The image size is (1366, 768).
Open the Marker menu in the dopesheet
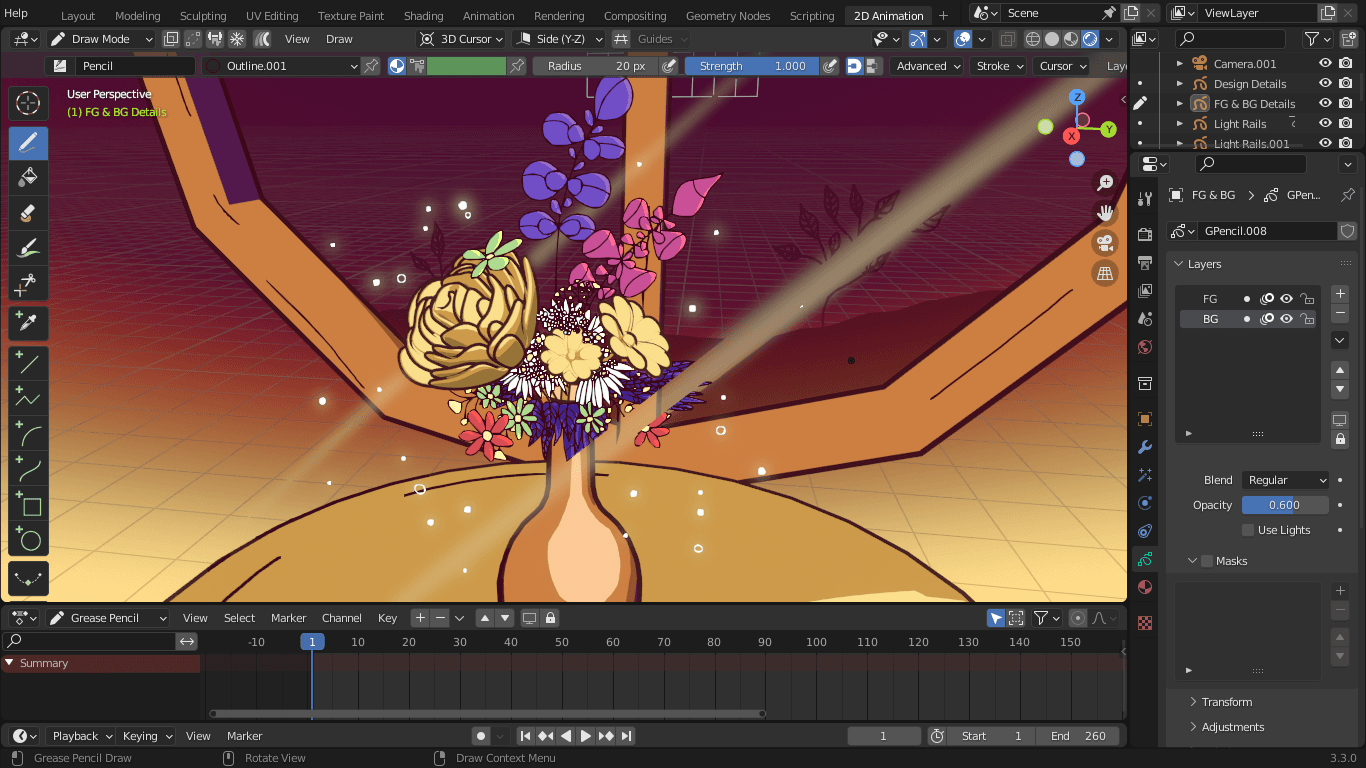[289, 618]
